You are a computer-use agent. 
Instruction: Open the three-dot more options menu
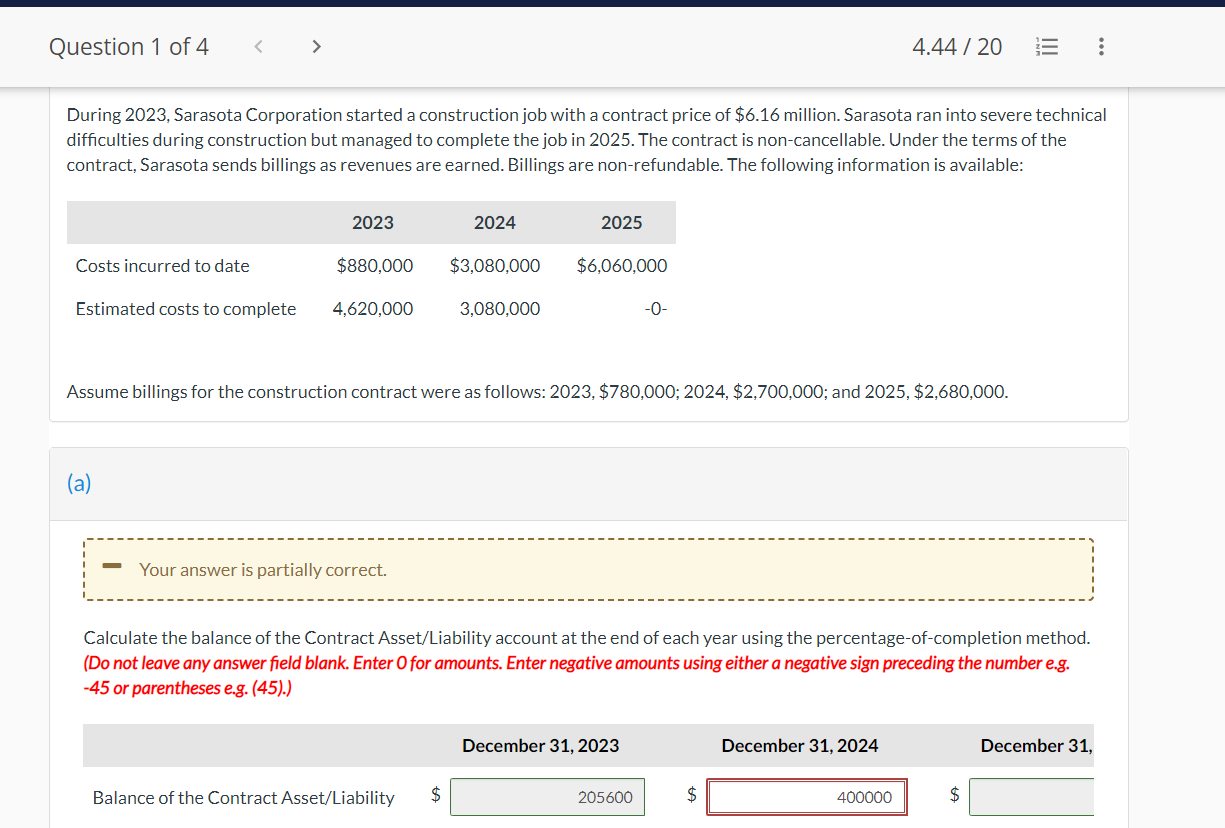(x=1101, y=46)
